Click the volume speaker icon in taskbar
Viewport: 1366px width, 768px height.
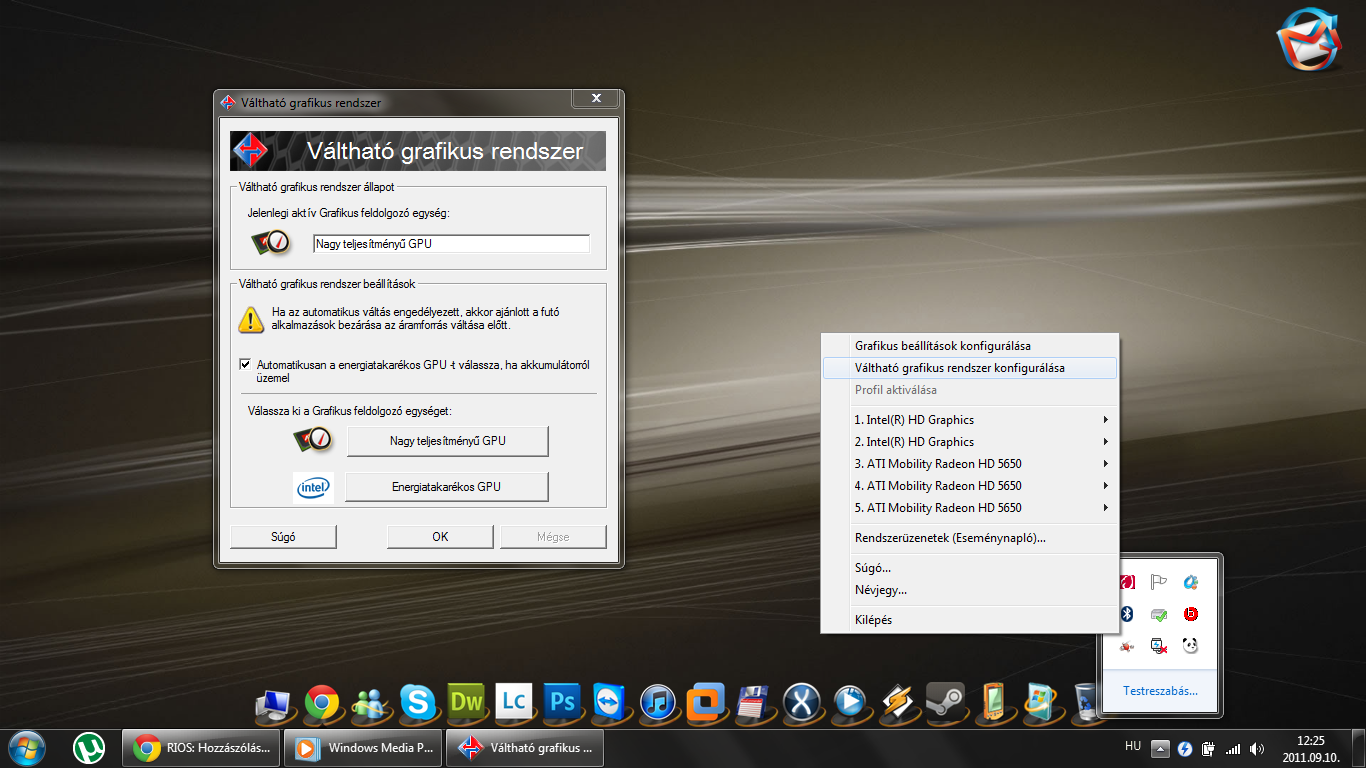click(x=1257, y=748)
